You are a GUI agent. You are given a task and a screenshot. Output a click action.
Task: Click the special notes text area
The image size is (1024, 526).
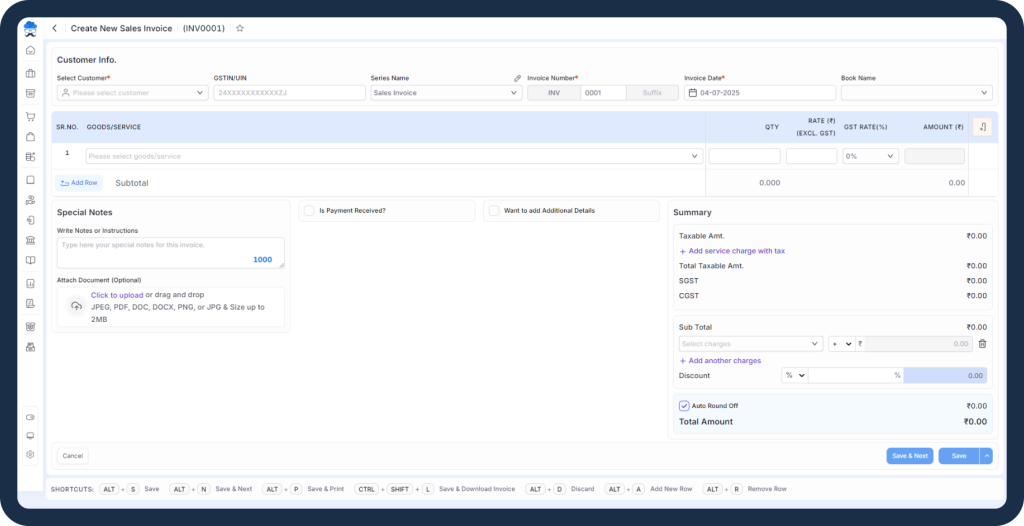coord(170,252)
